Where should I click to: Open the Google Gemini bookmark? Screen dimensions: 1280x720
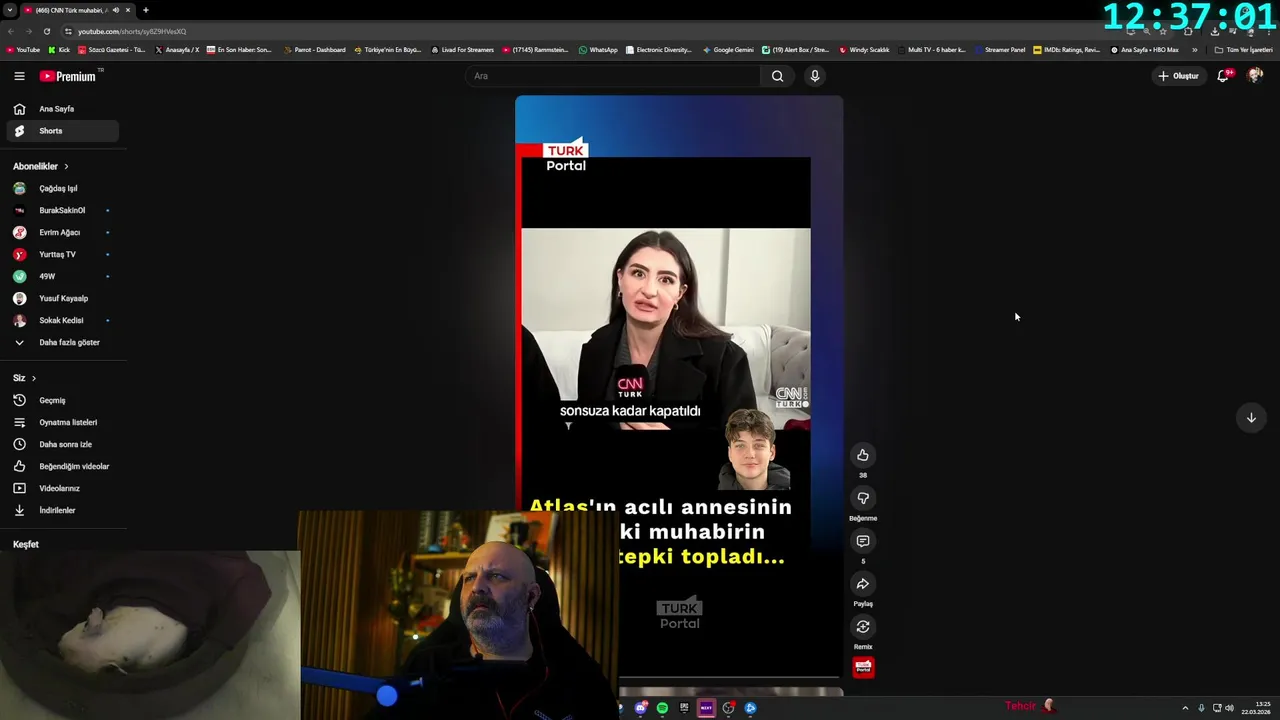728,50
